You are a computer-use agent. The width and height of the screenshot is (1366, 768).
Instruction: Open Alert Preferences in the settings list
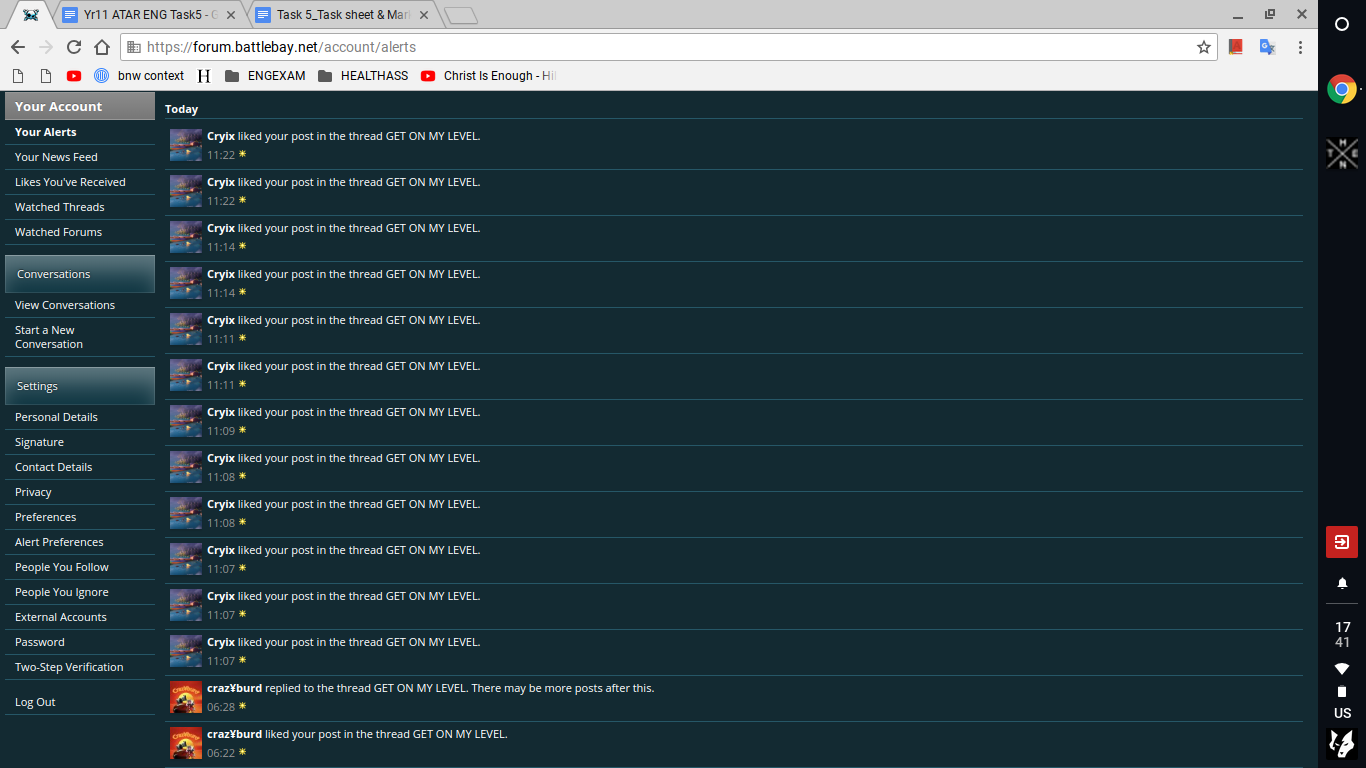click(59, 542)
